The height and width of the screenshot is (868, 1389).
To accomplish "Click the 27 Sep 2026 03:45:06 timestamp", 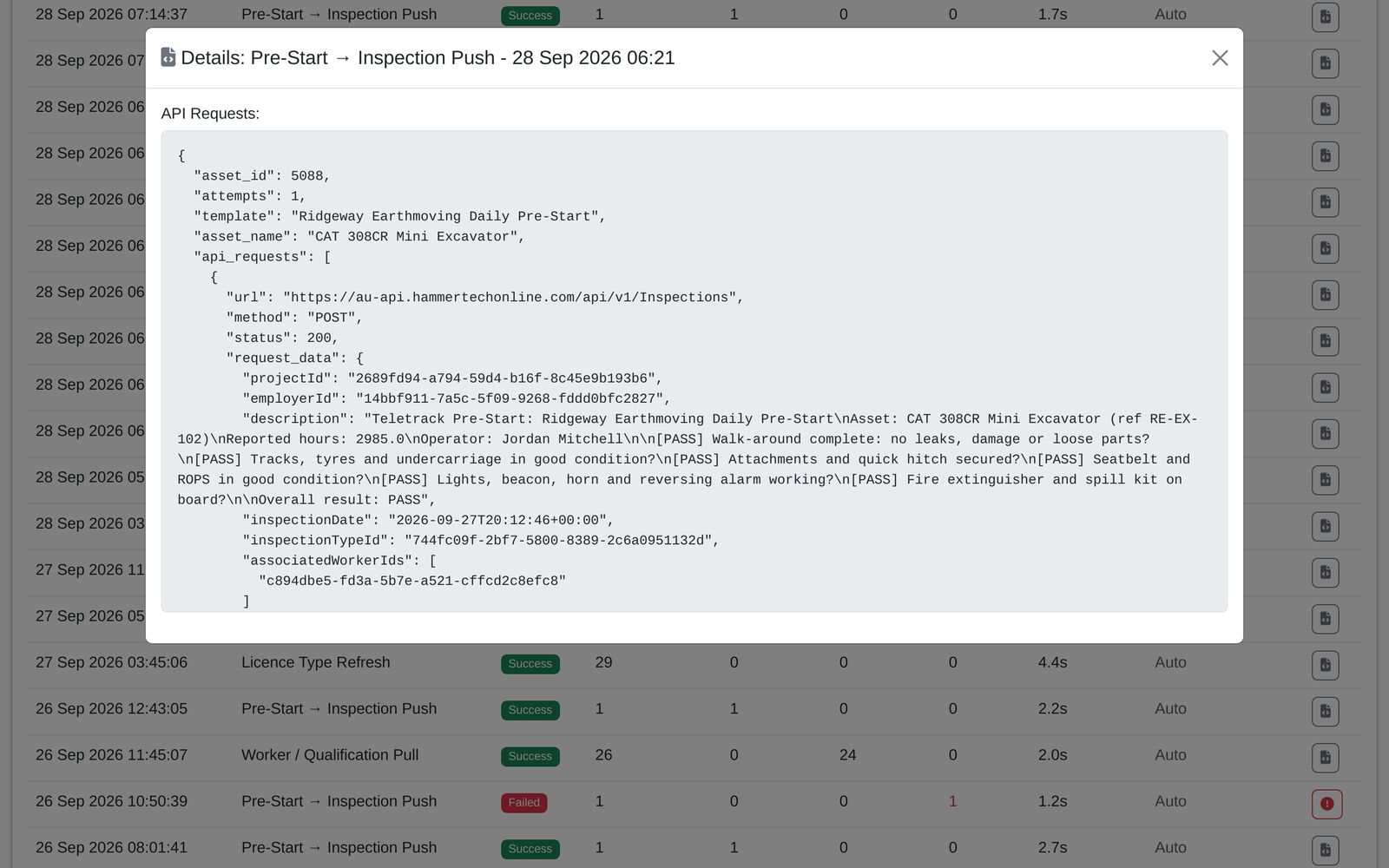I will coord(111,662).
